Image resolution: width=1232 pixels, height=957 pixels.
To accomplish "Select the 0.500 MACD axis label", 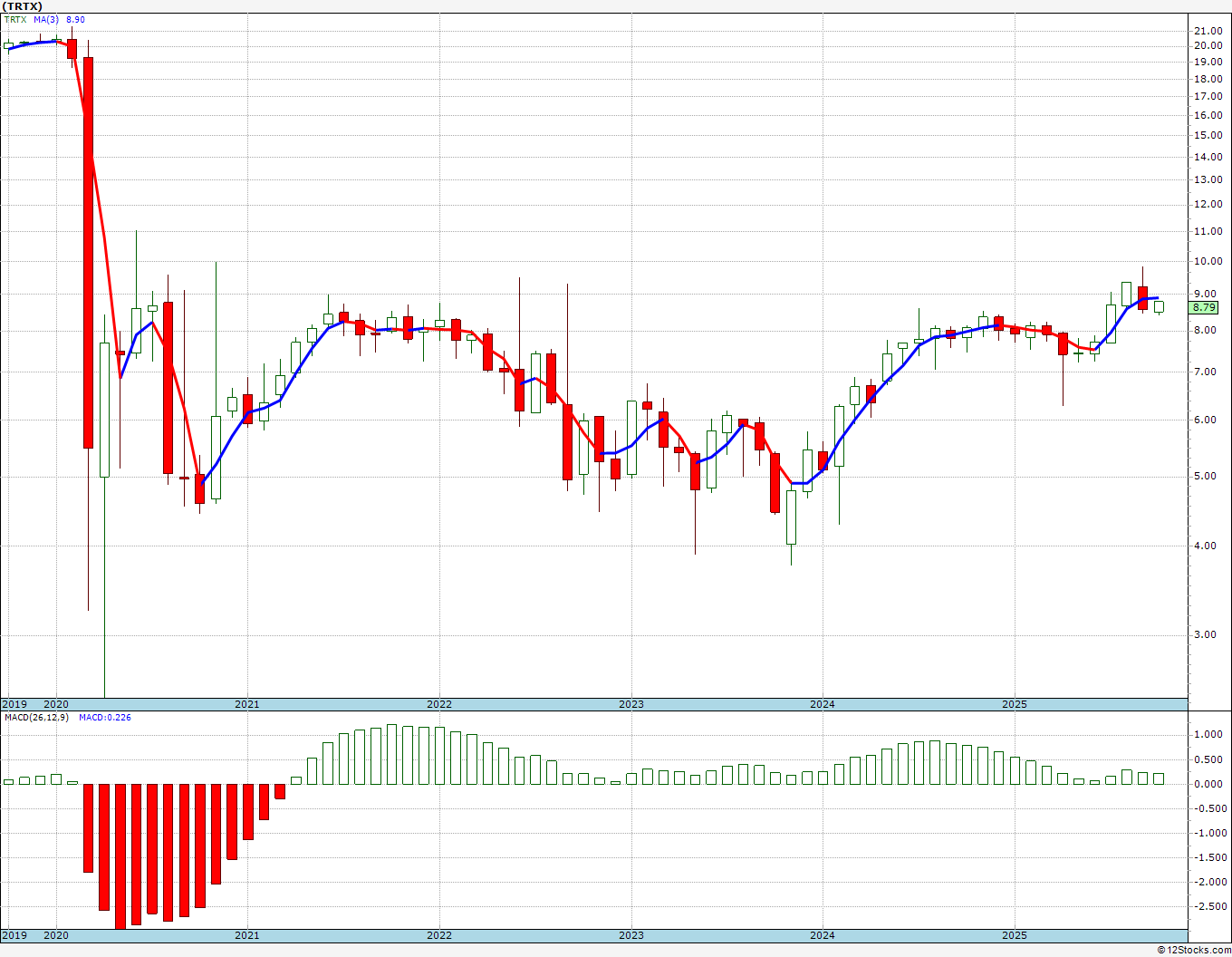I will point(1208,759).
